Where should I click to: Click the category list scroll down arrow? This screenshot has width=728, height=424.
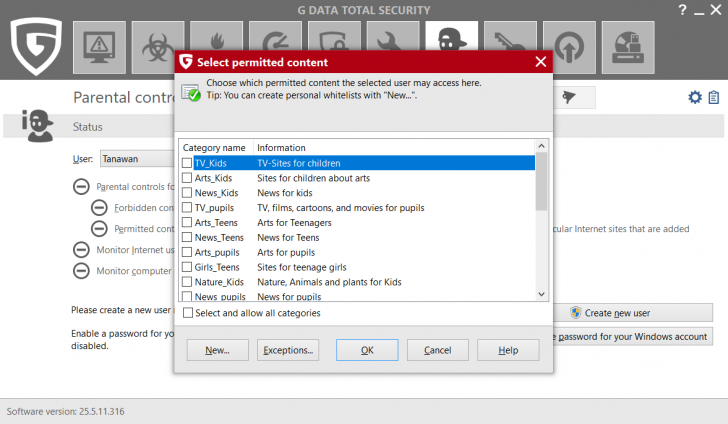coord(541,294)
